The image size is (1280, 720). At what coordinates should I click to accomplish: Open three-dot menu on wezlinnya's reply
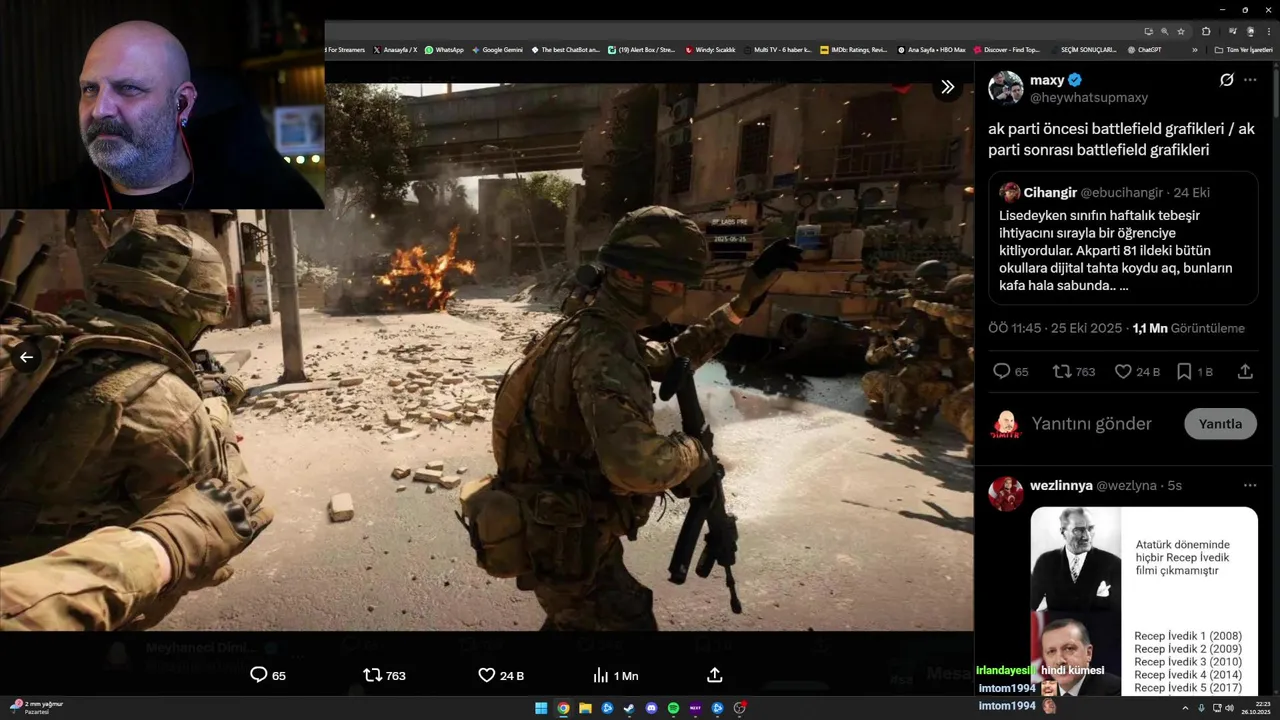[x=1250, y=485]
